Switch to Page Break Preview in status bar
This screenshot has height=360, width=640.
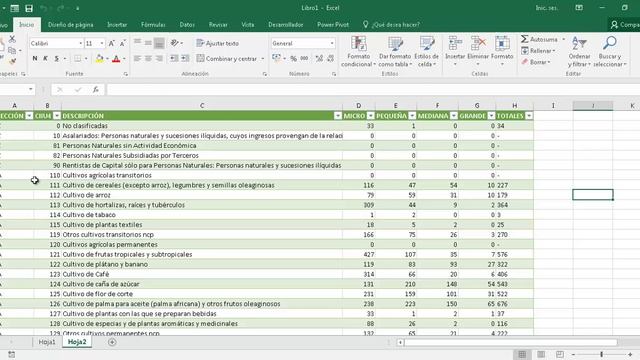click(560, 354)
